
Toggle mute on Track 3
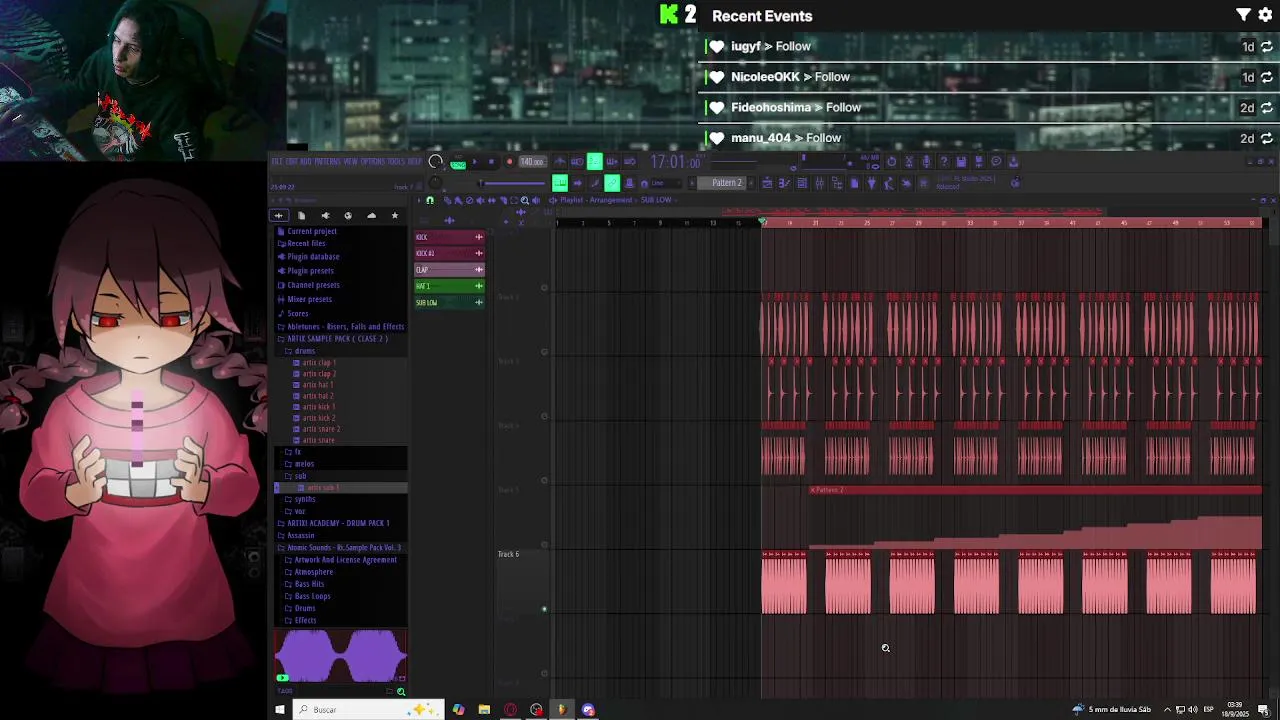[x=544, y=416]
